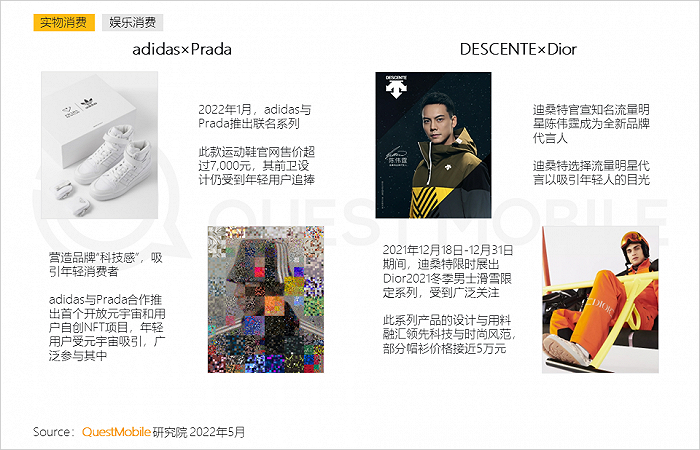Viewport: 700px width, 450px height.
Task: Click the 帽衫价格接近5万元 paragraph
Action: coord(449,334)
